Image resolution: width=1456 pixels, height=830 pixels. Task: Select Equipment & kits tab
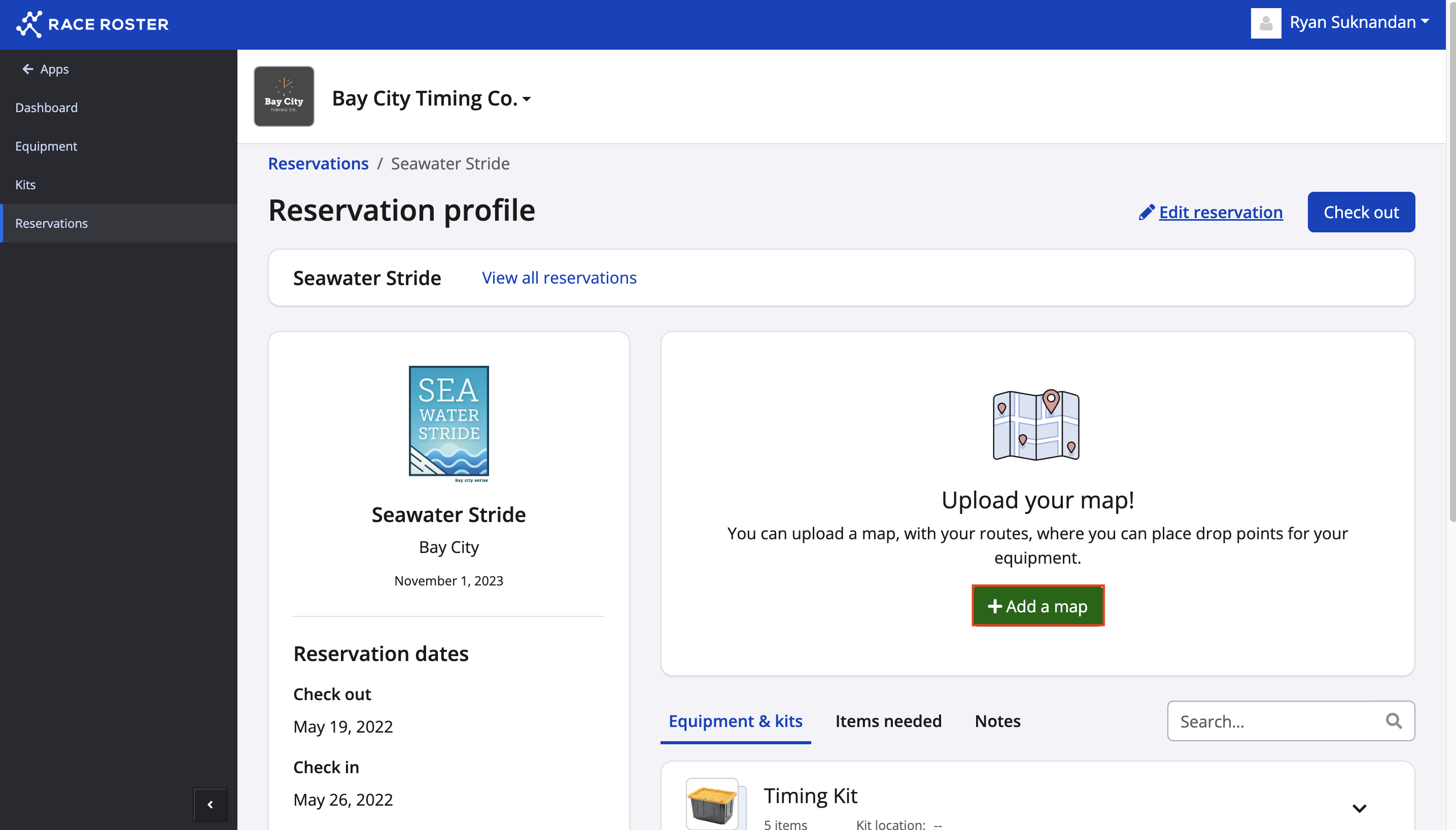[x=735, y=721]
